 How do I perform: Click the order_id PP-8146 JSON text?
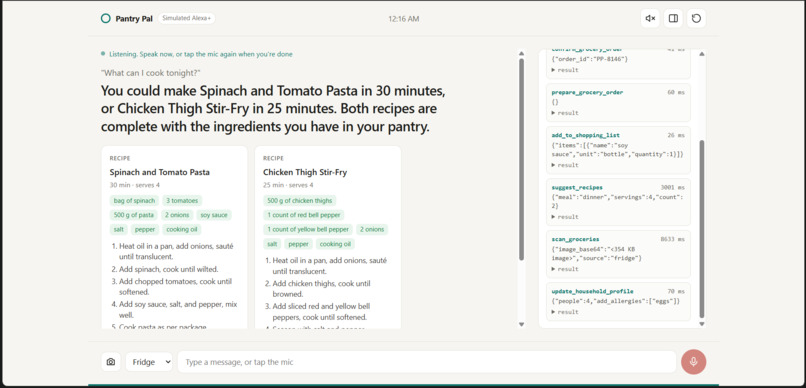pyautogui.click(x=590, y=59)
